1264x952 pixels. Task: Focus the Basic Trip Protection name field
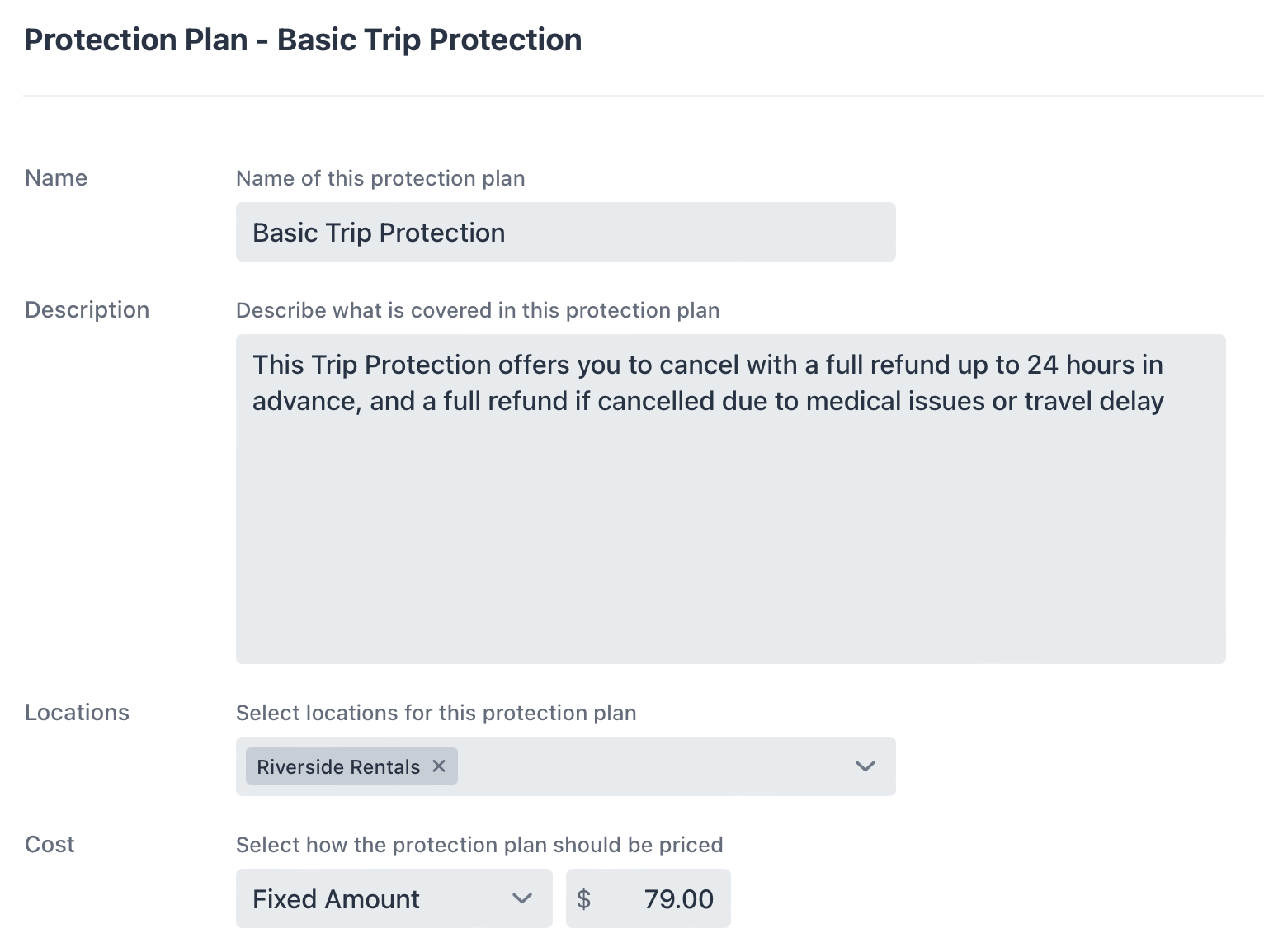(565, 233)
